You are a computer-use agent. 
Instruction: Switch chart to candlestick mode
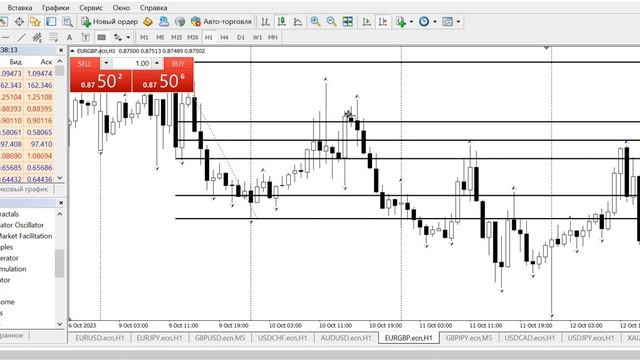[282, 22]
